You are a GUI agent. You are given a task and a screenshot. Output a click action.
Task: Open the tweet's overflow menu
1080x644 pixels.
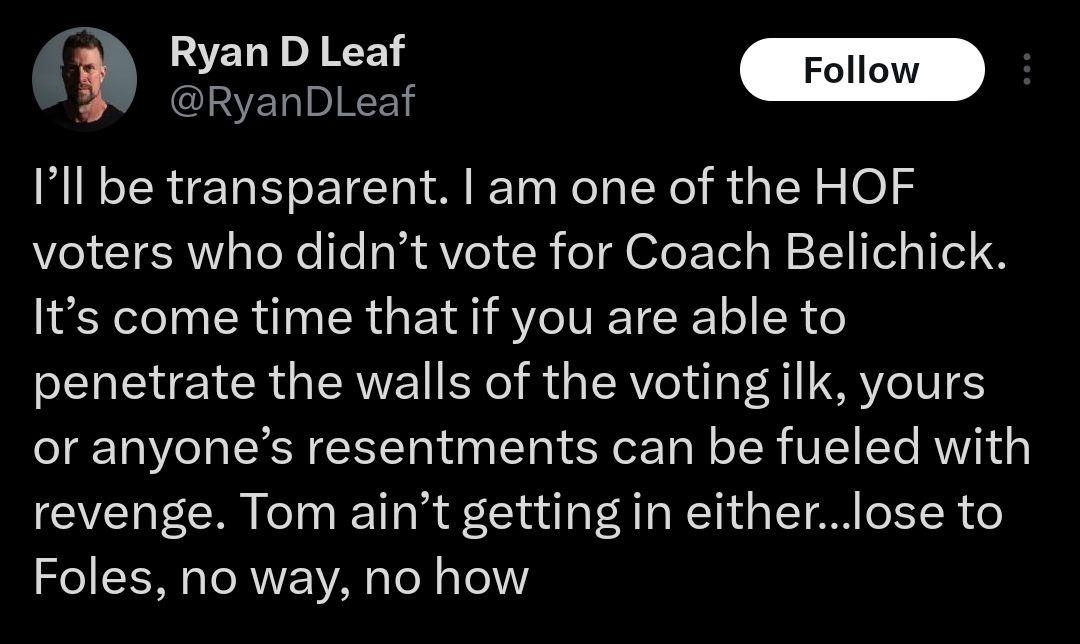pos(1026,70)
